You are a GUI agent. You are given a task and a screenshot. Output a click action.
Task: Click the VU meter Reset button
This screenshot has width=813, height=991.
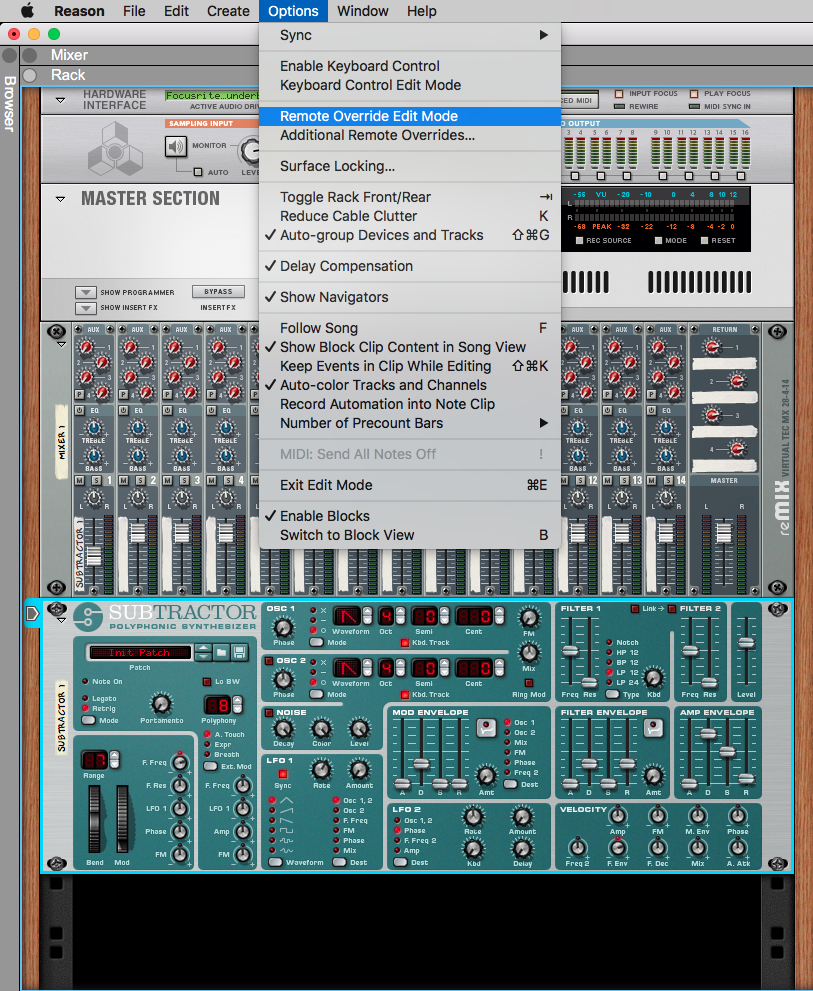point(705,240)
